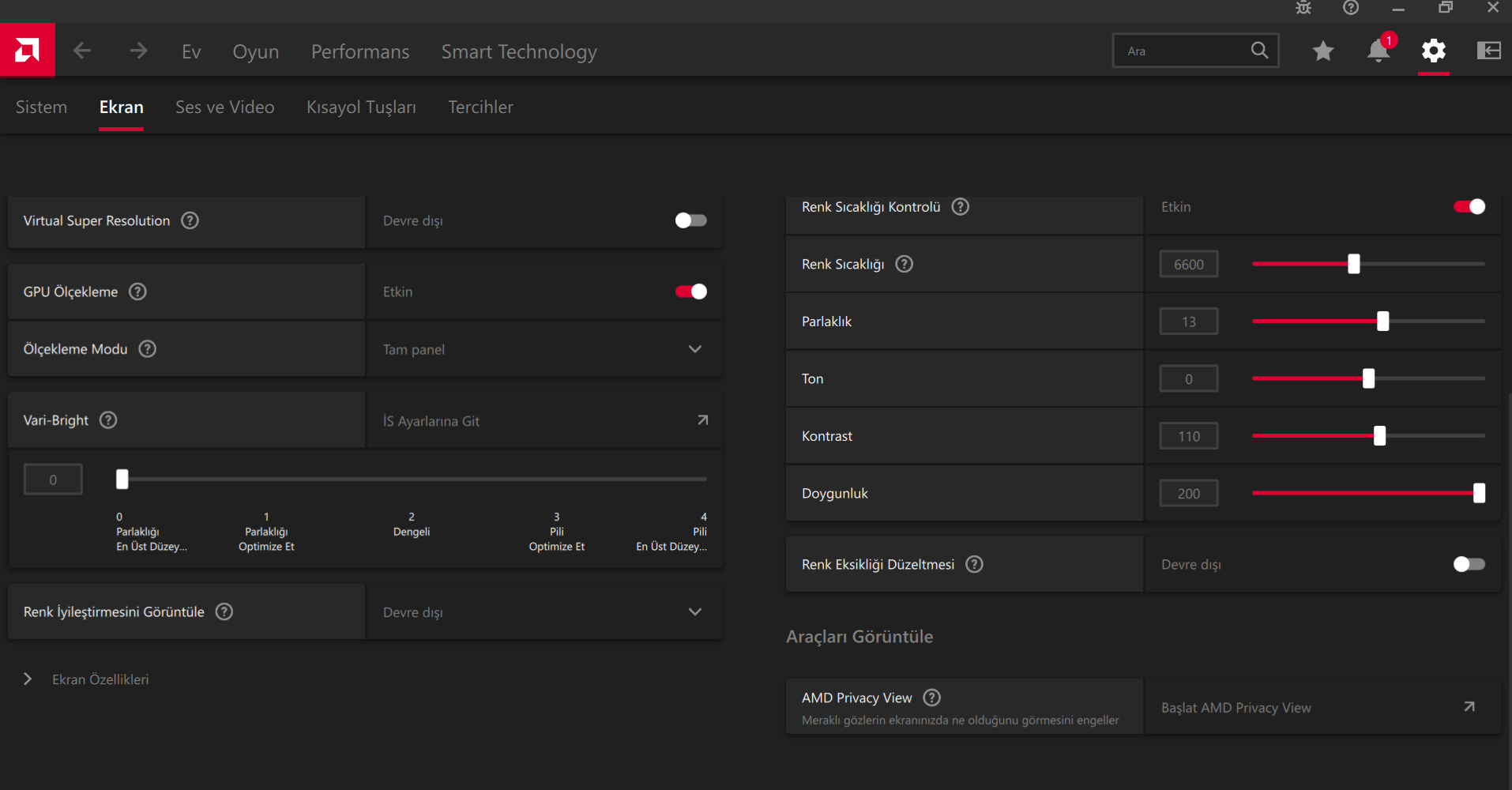The height and width of the screenshot is (790, 1512).
Task: Click the AMD logo home icon
Action: [27, 51]
